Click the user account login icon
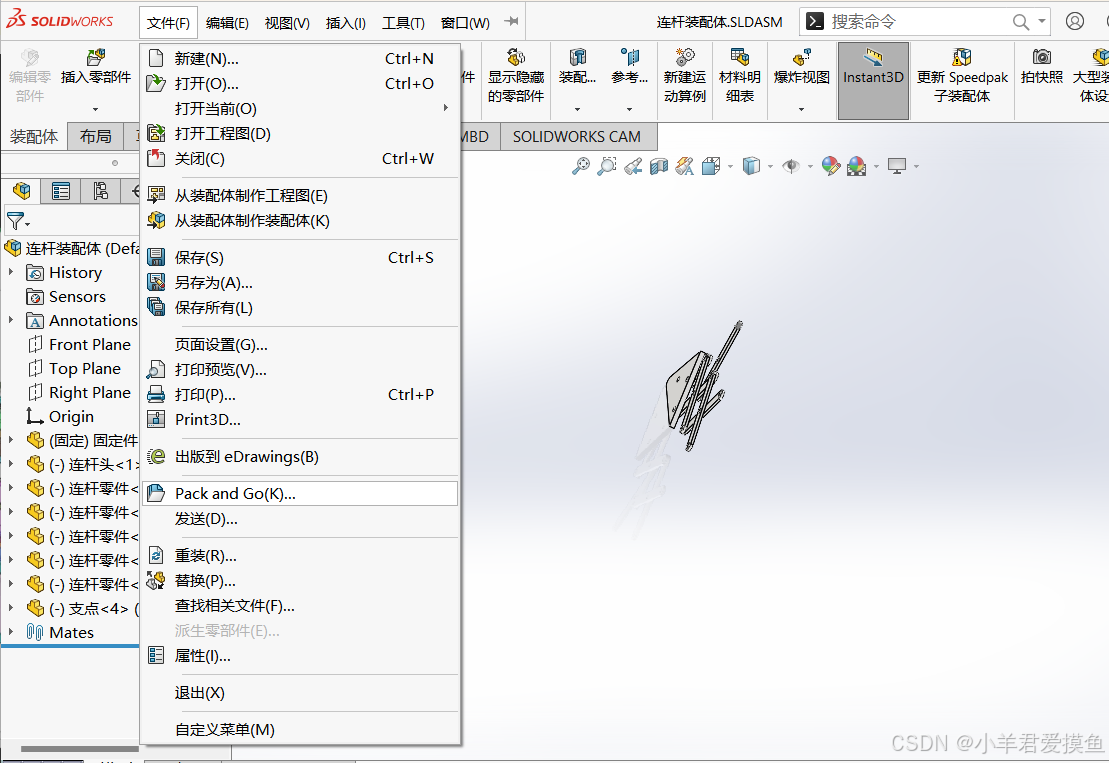This screenshot has width=1109, height=763. [1075, 21]
